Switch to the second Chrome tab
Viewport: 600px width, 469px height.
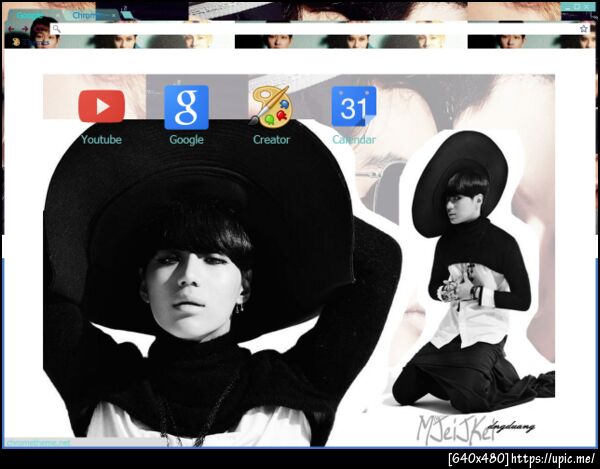[90, 15]
